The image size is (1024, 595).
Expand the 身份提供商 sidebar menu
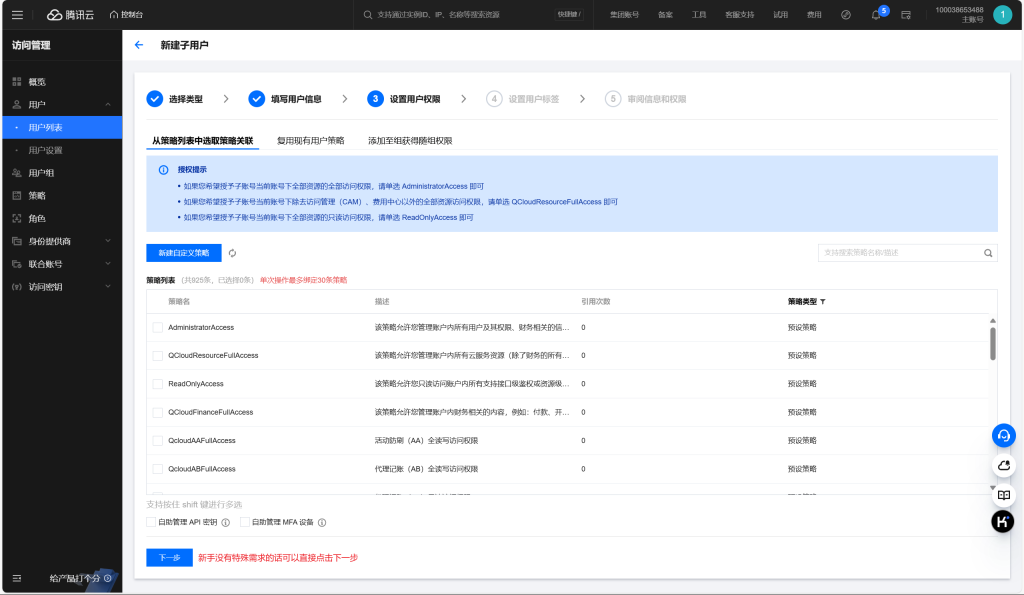(x=108, y=241)
